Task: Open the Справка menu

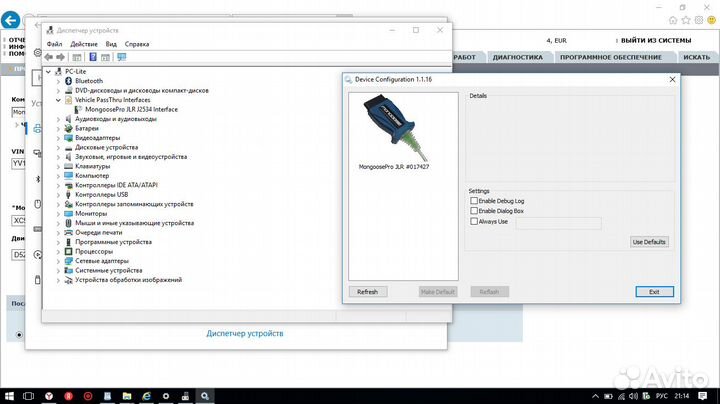Action: coord(137,44)
